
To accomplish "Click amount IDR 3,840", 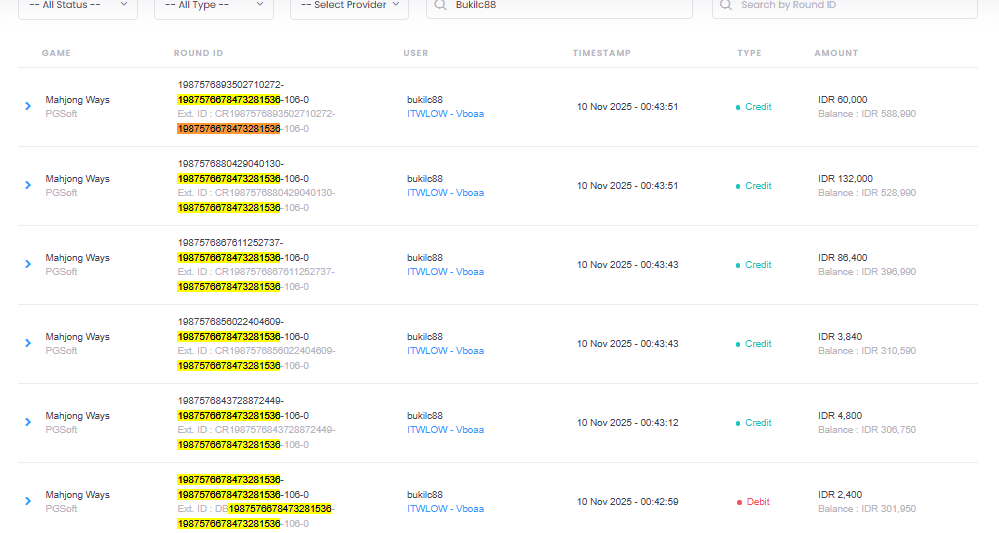I will tap(840, 337).
